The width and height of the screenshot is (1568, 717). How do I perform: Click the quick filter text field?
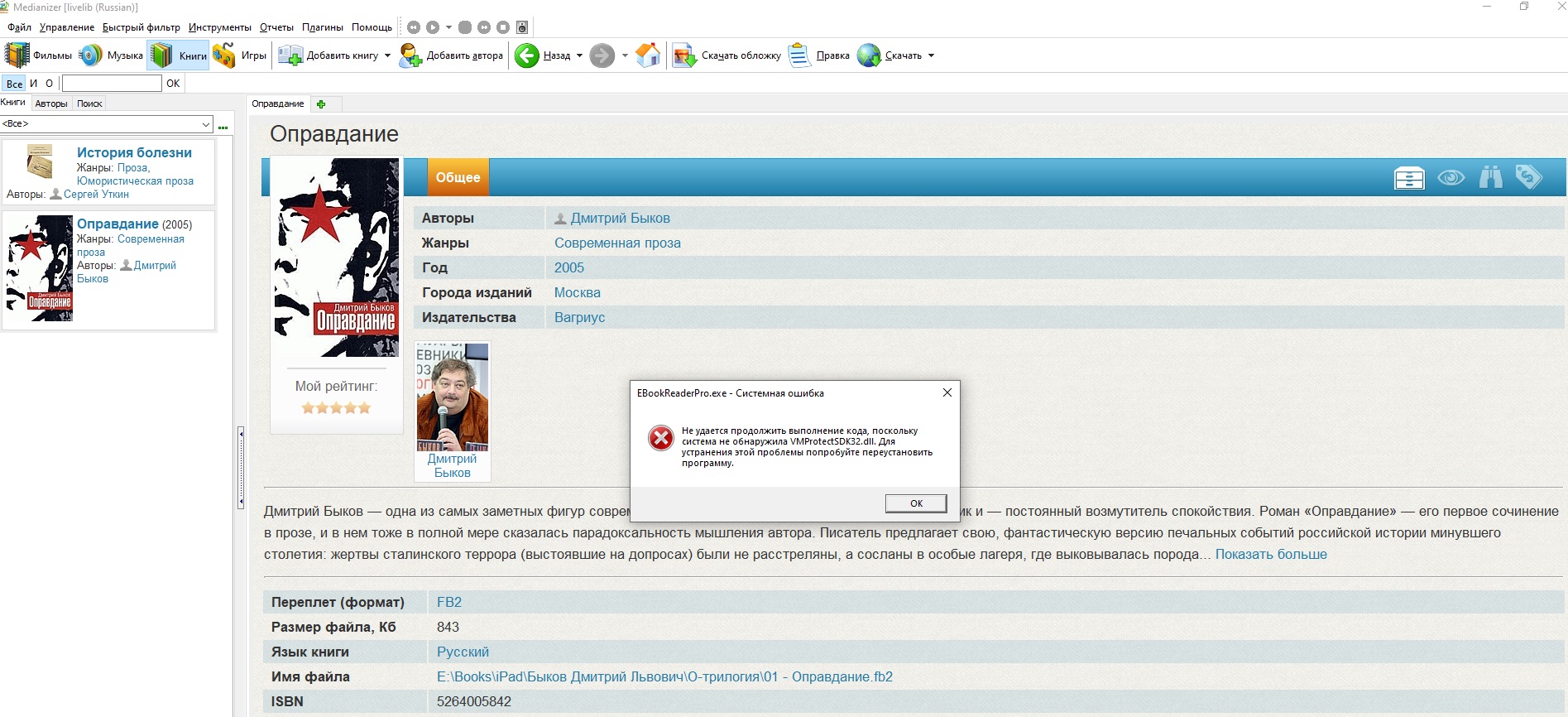pyautogui.click(x=112, y=83)
